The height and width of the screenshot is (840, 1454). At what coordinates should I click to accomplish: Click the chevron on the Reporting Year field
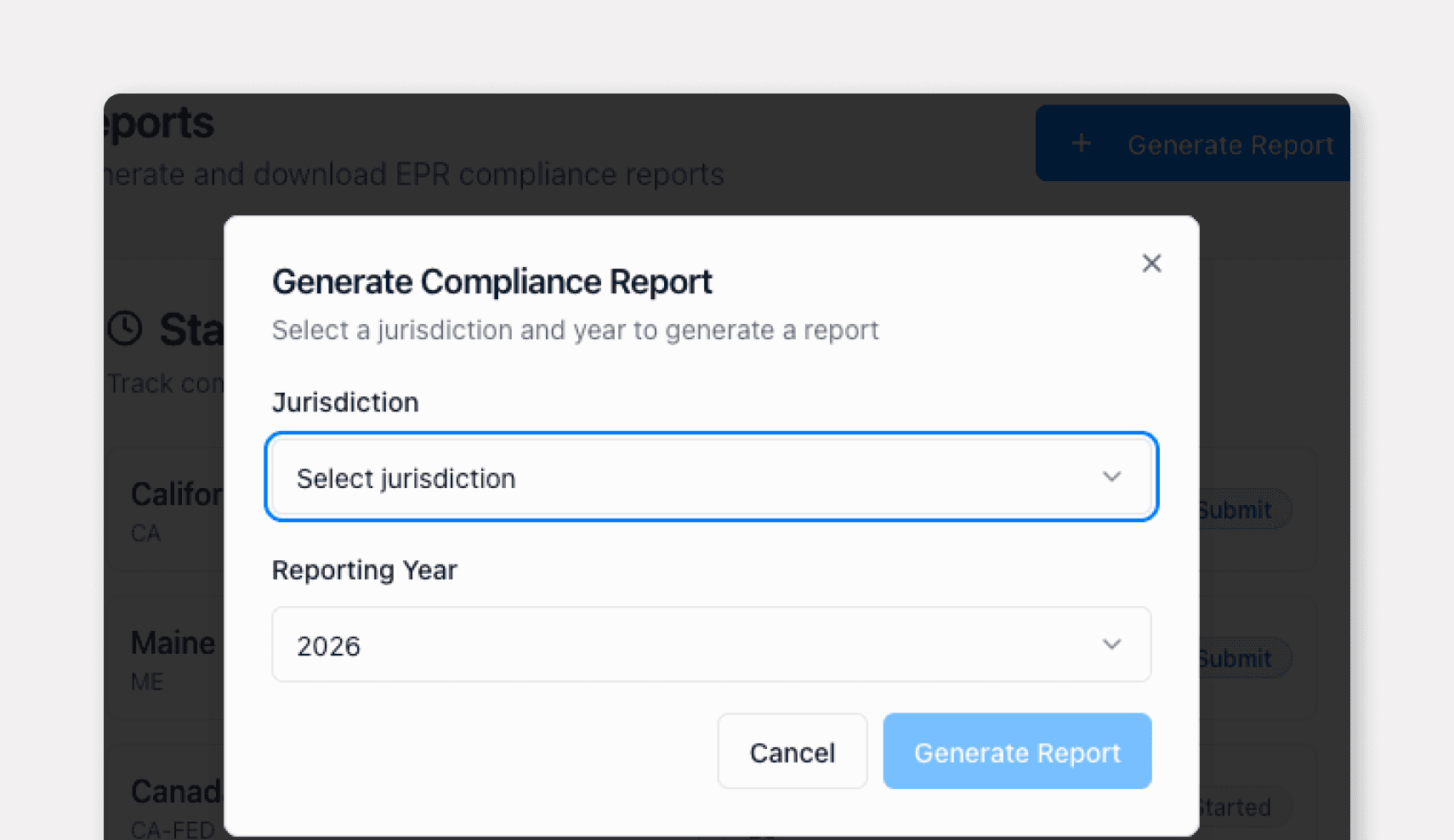tap(1111, 644)
